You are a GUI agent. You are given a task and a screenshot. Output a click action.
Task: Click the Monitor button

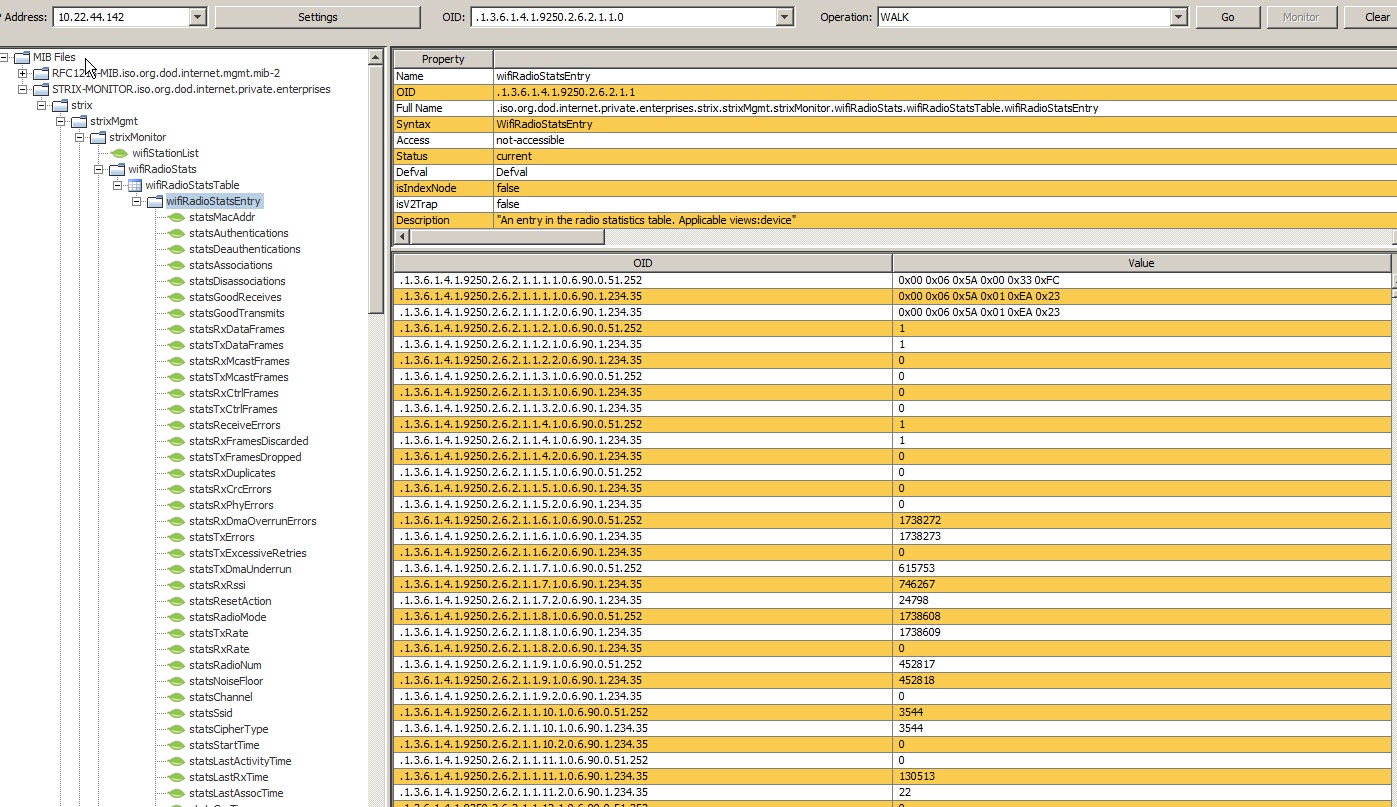(x=1300, y=17)
